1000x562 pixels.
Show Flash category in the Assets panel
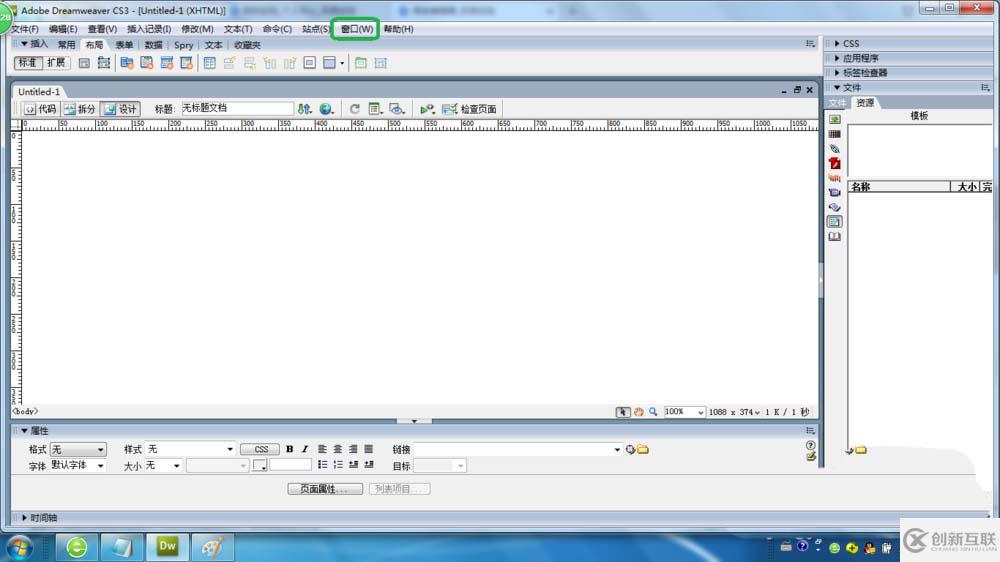[835, 163]
